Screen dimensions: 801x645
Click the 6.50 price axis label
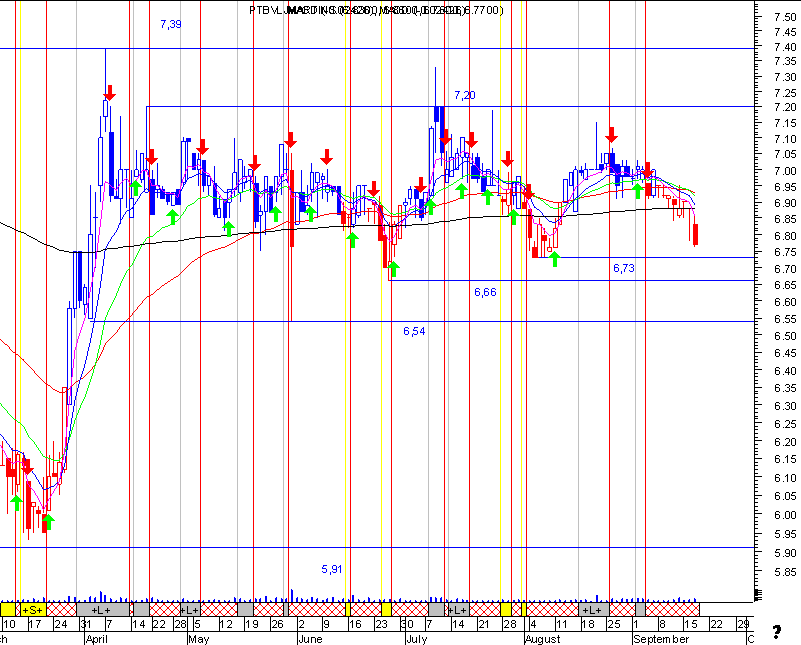point(785,336)
